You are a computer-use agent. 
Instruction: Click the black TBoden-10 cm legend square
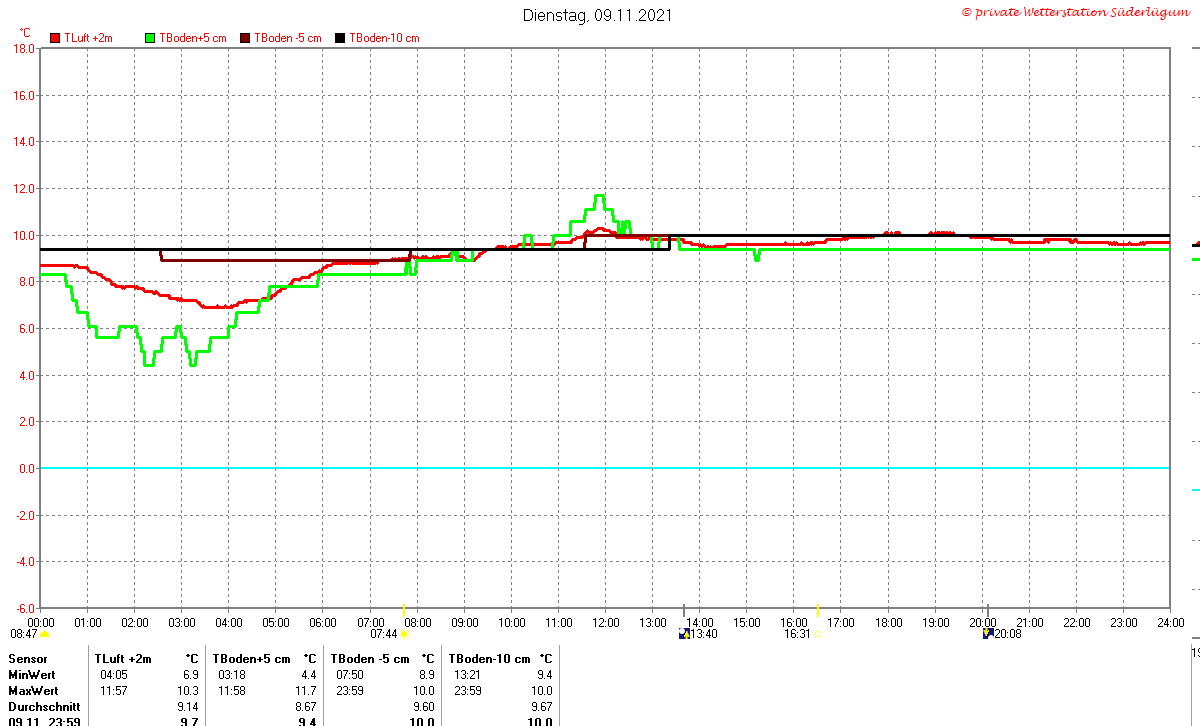pos(340,38)
